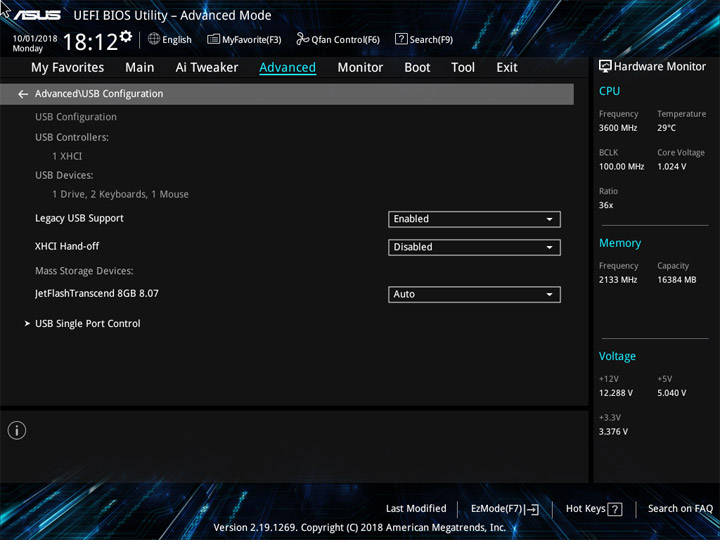This screenshot has width=720, height=540.
Task: Open Search on FAQ link
Action: [x=681, y=509]
